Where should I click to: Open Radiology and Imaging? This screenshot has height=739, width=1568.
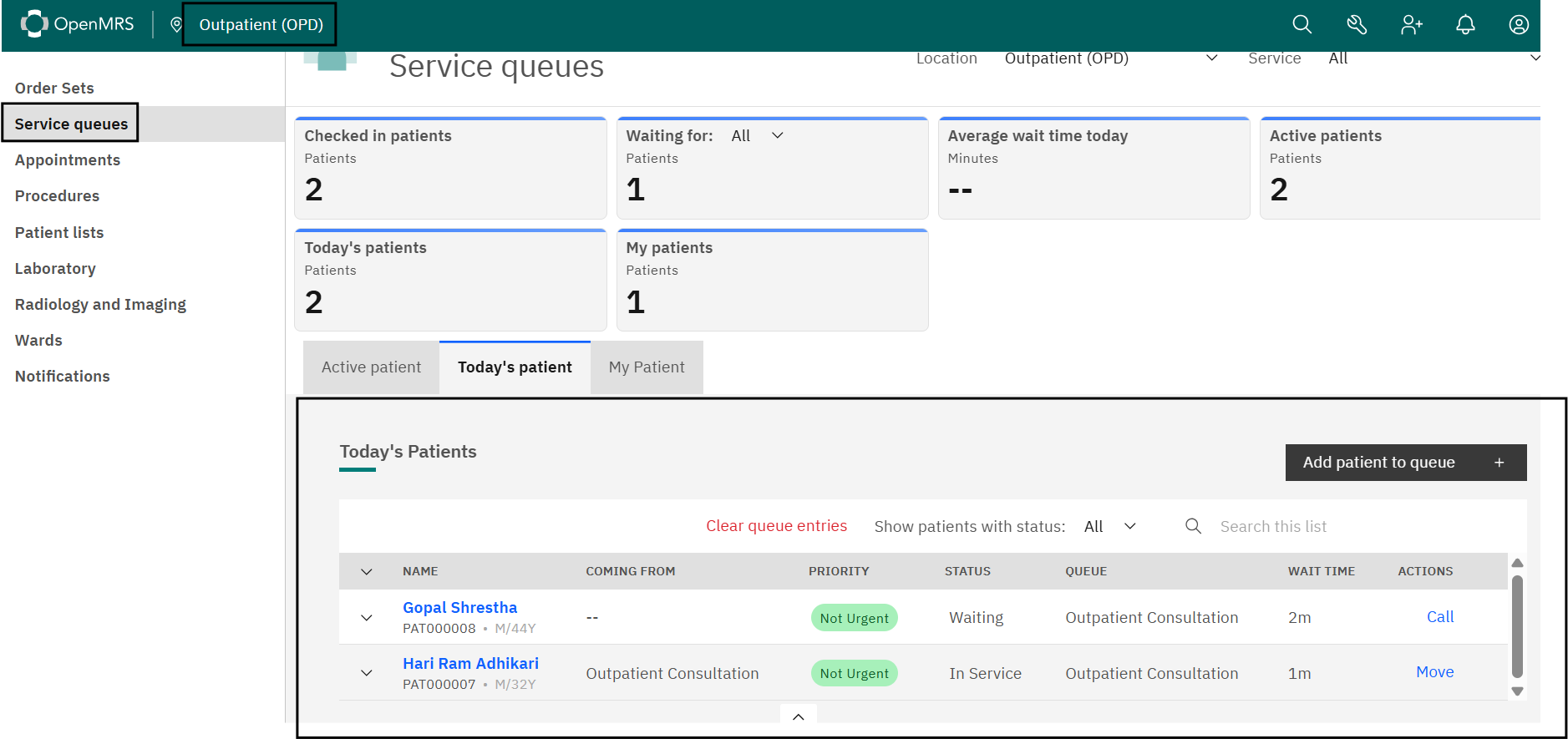point(100,304)
